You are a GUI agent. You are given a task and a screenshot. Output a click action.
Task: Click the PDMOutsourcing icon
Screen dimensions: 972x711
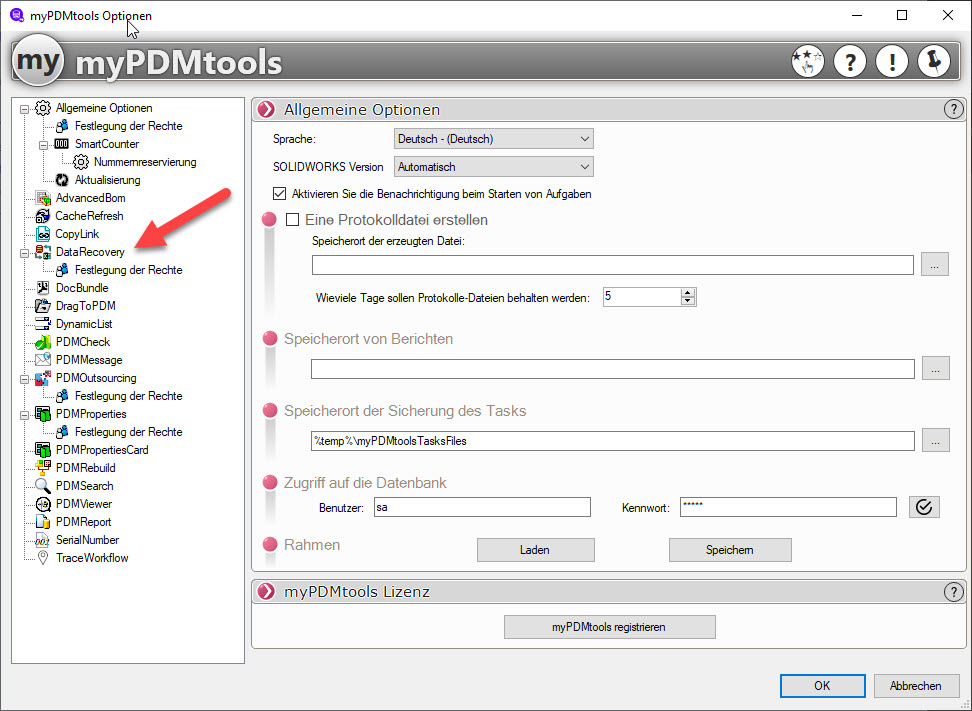(43, 378)
